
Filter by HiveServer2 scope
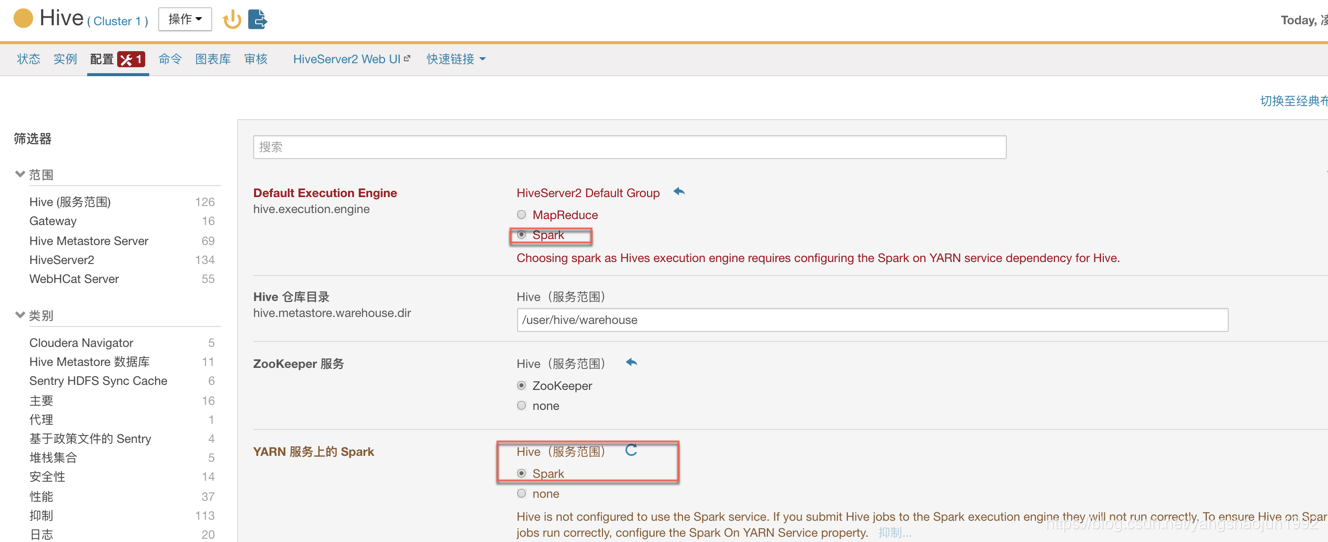(62, 260)
